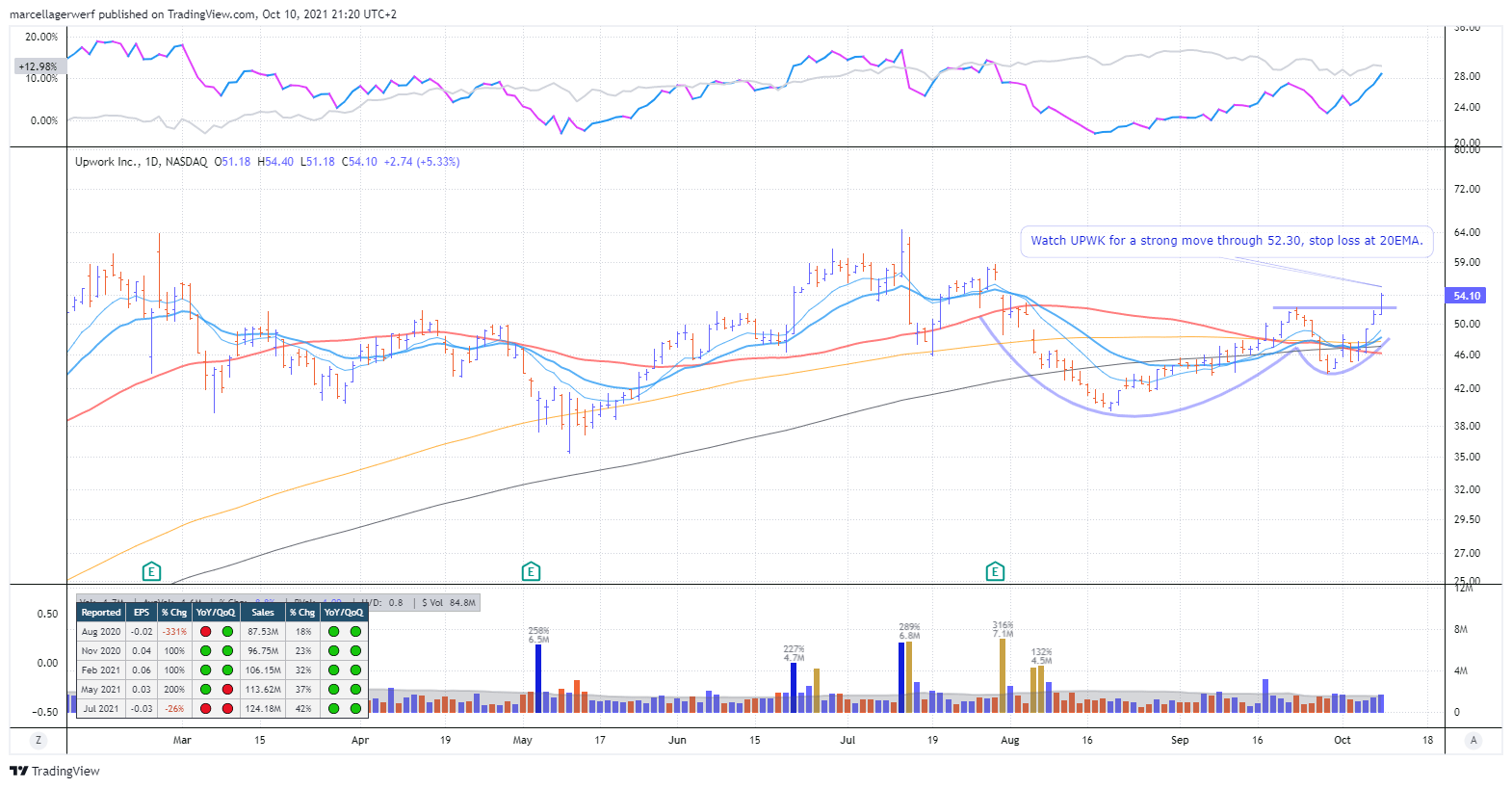Click the close value C54.10

[x=360, y=162]
